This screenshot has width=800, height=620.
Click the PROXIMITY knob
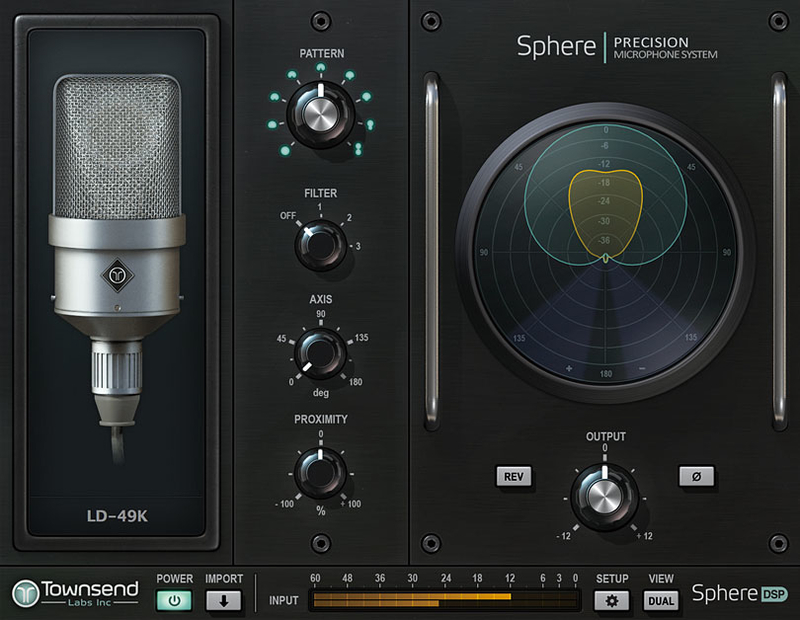pyautogui.click(x=320, y=474)
